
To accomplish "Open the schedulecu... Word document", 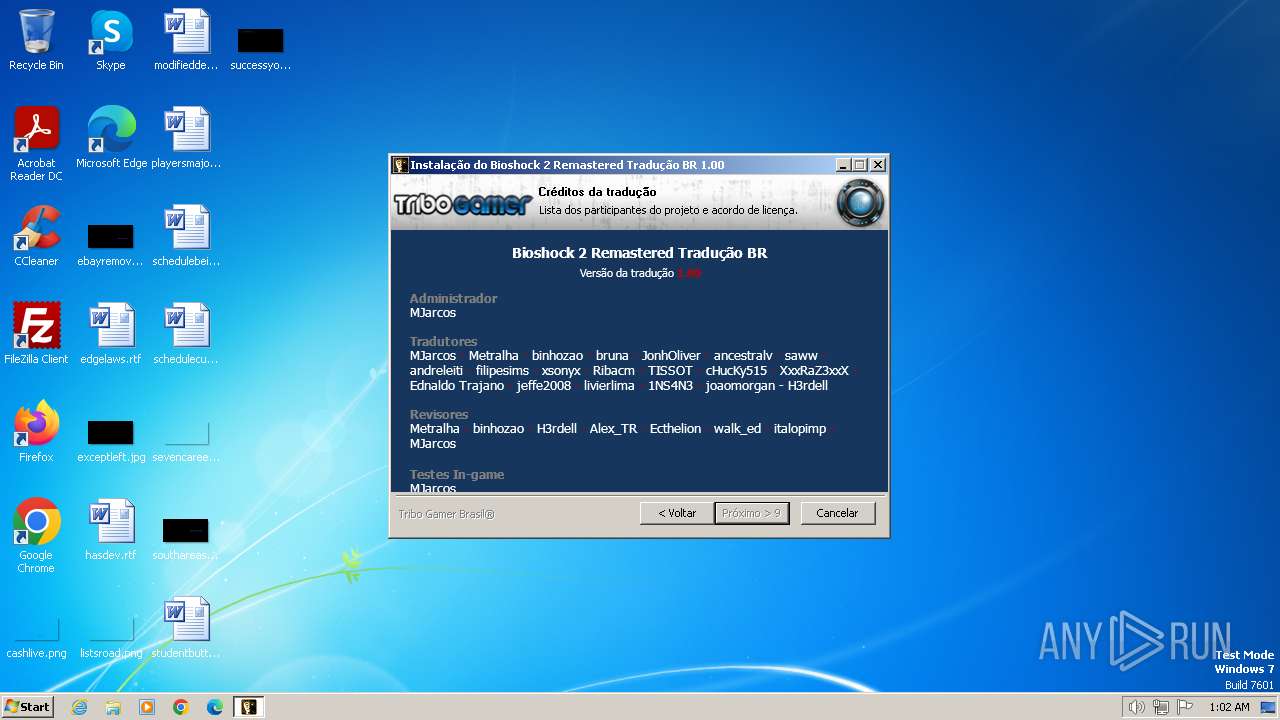I will tap(186, 334).
